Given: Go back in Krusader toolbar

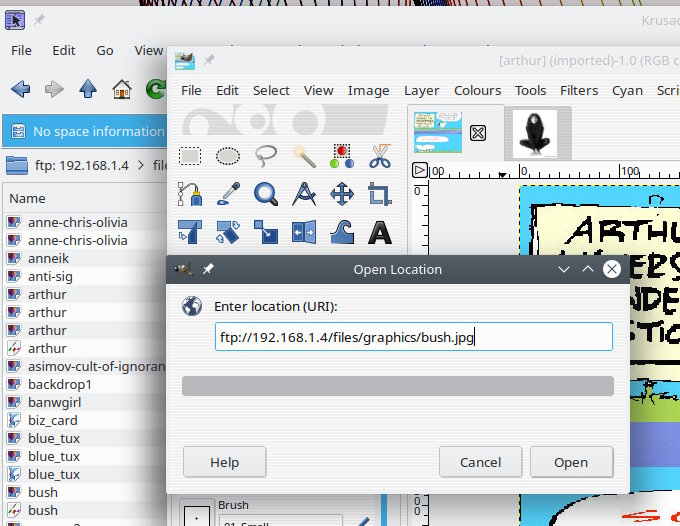Looking at the screenshot, I should coord(20,89).
